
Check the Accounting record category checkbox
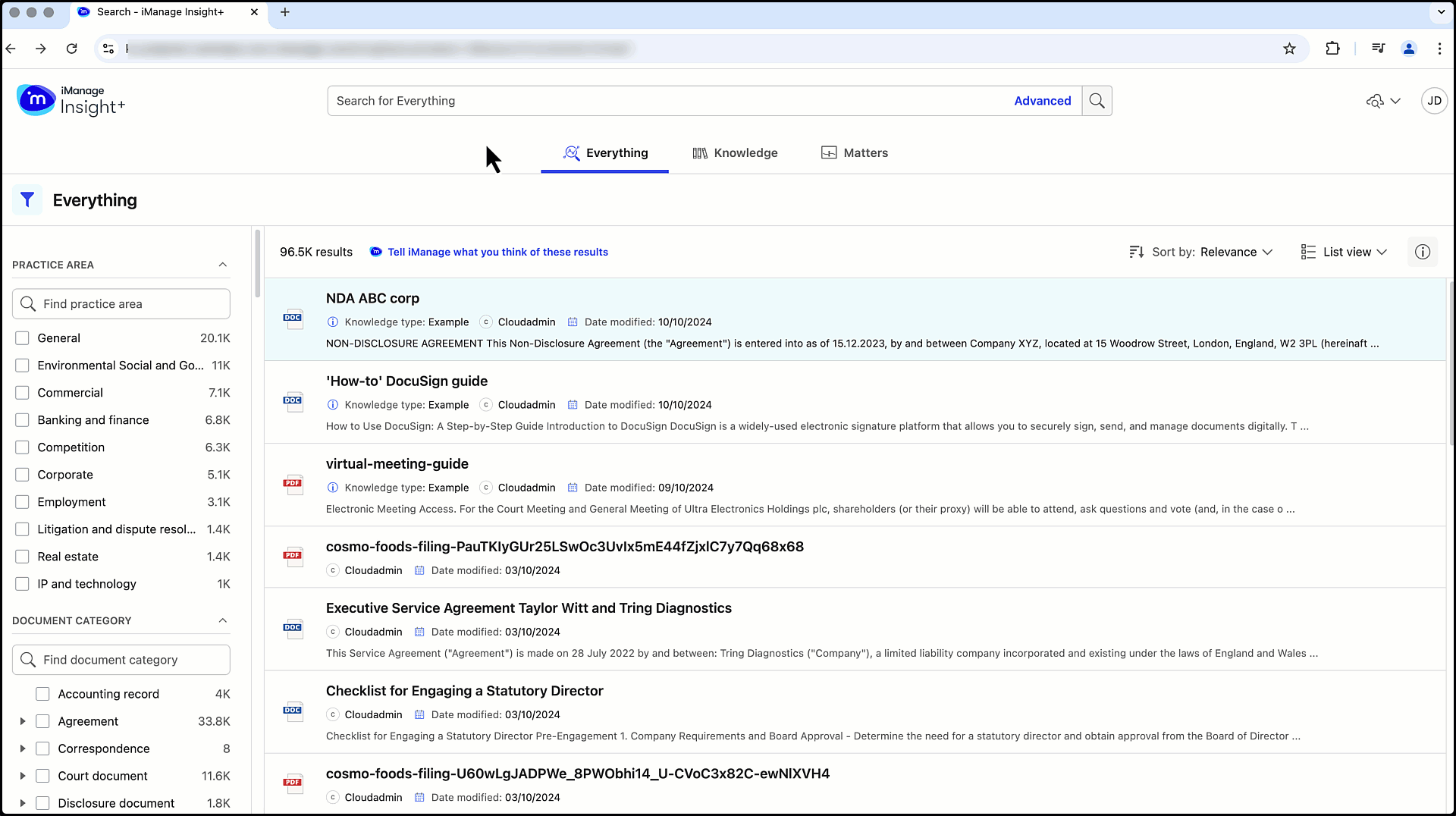click(x=42, y=693)
